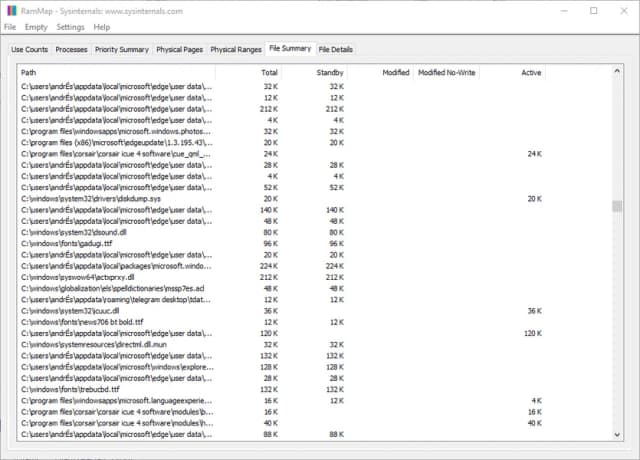Click the 140 K Total value cell
This screenshot has width=640, height=460.
(269, 210)
